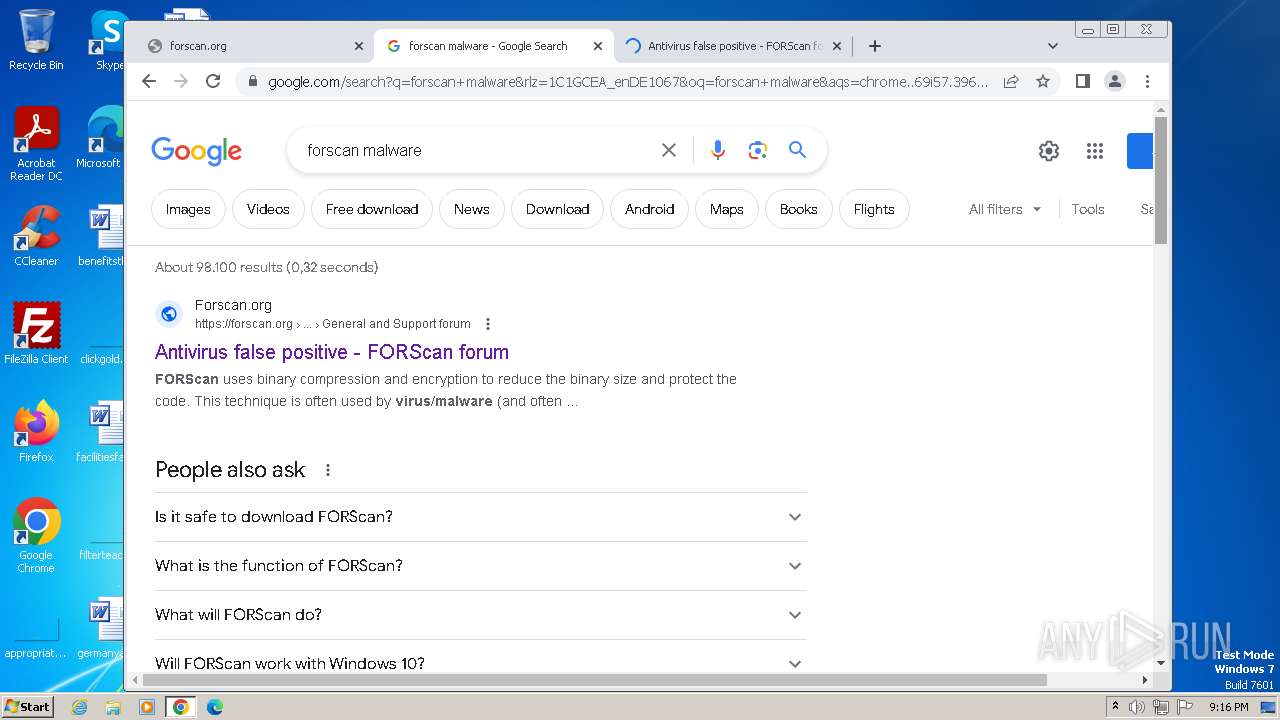Go back using browser back arrow

149,81
